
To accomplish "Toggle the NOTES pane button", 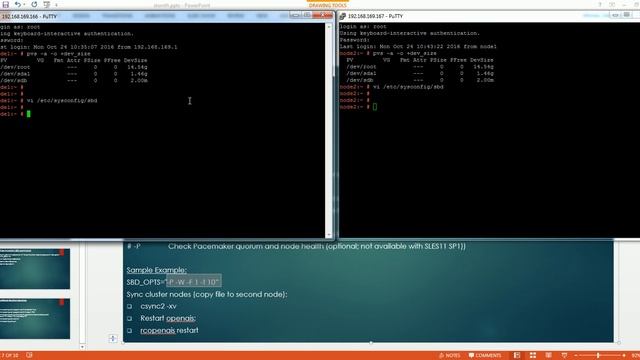I will click(449, 356).
